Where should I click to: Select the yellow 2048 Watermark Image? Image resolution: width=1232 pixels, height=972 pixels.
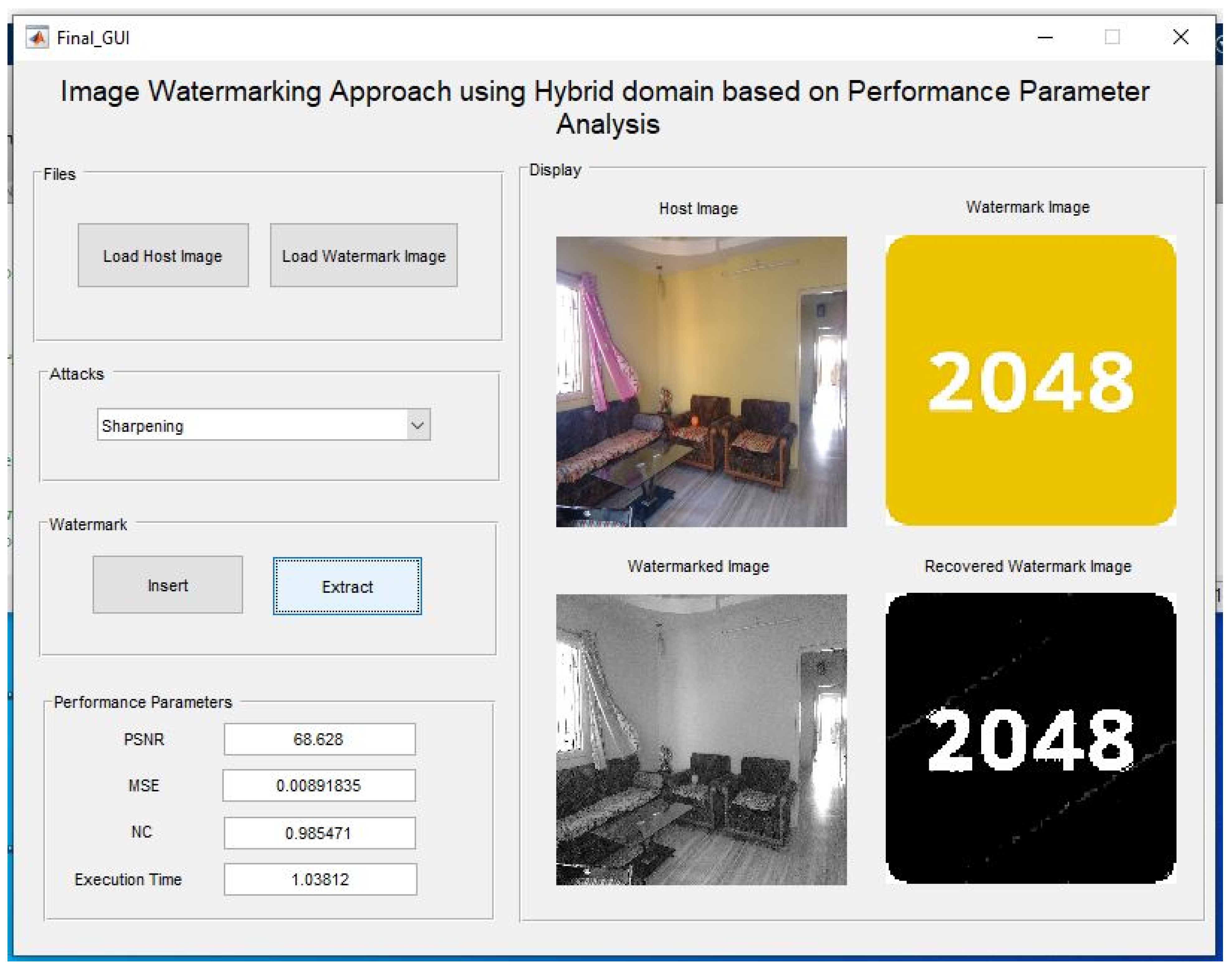click(1030, 380)
